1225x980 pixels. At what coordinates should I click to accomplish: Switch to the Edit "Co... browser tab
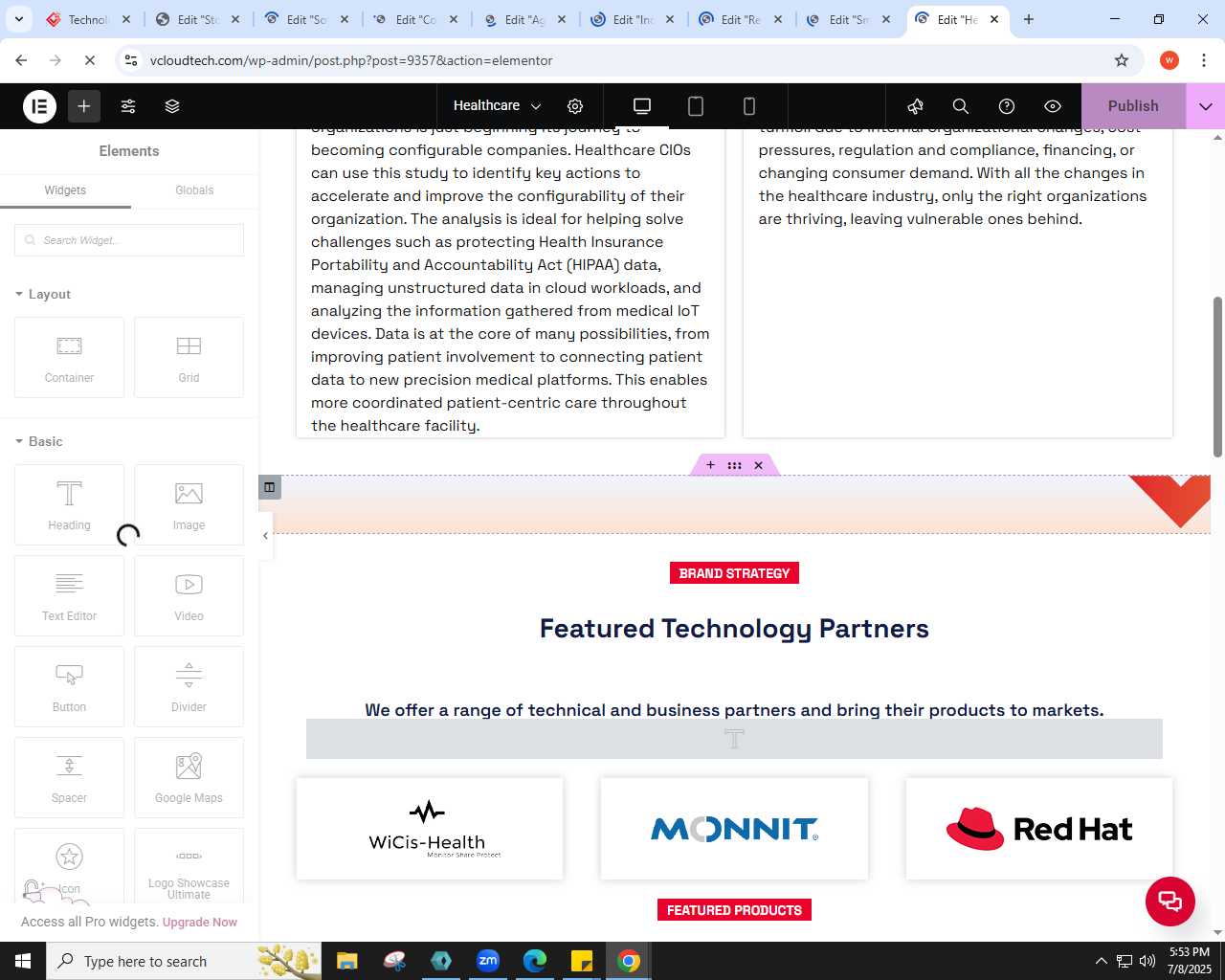tap(416, 19)
